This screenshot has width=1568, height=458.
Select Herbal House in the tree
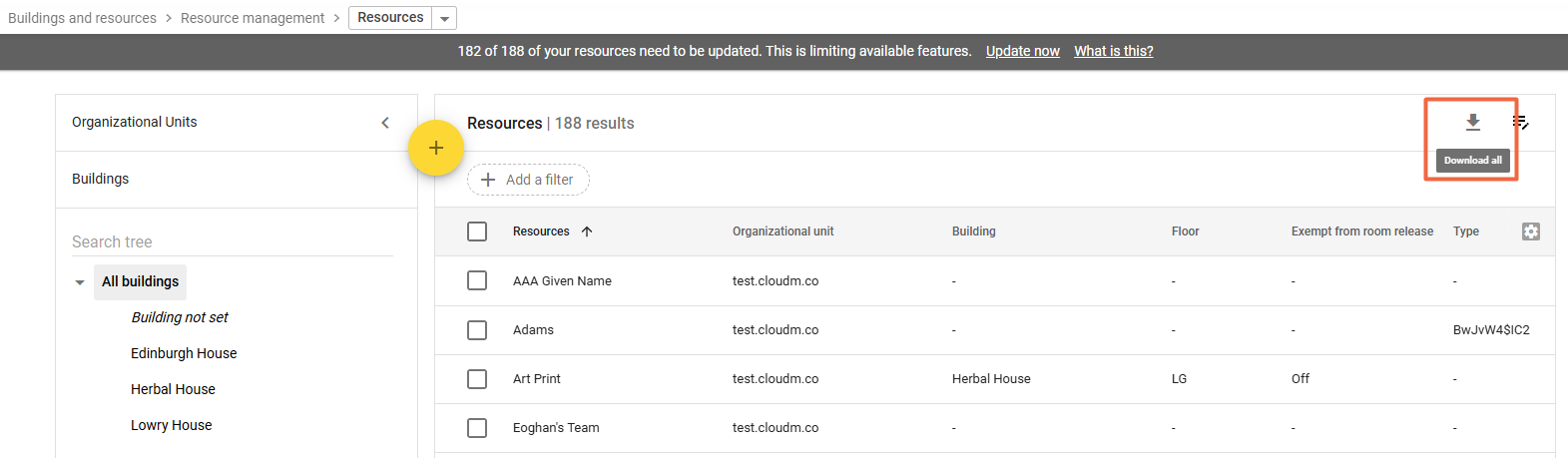(x=173, y=389)
